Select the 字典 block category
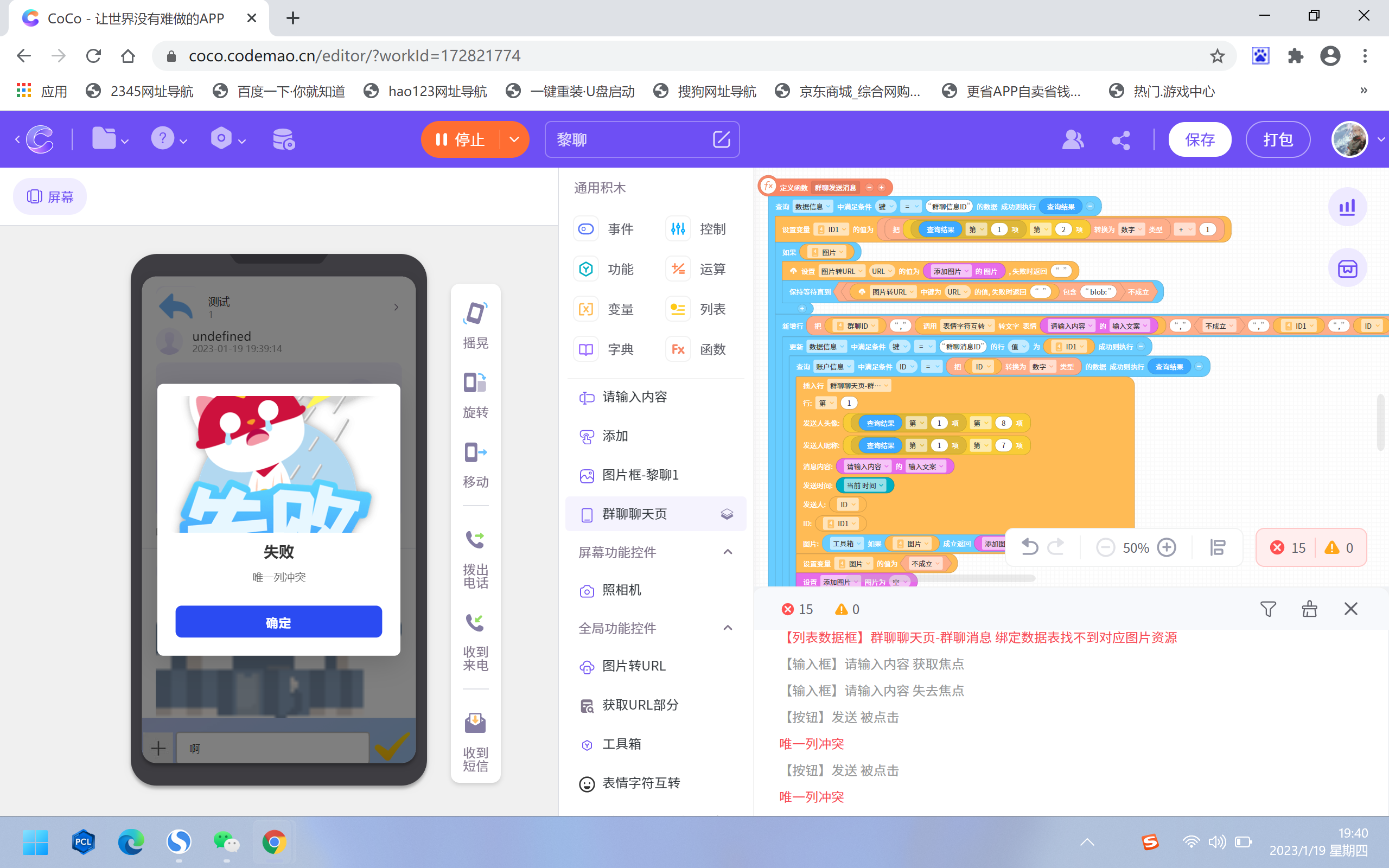The width and height of the screenshot is (1389, 868). 604,349
